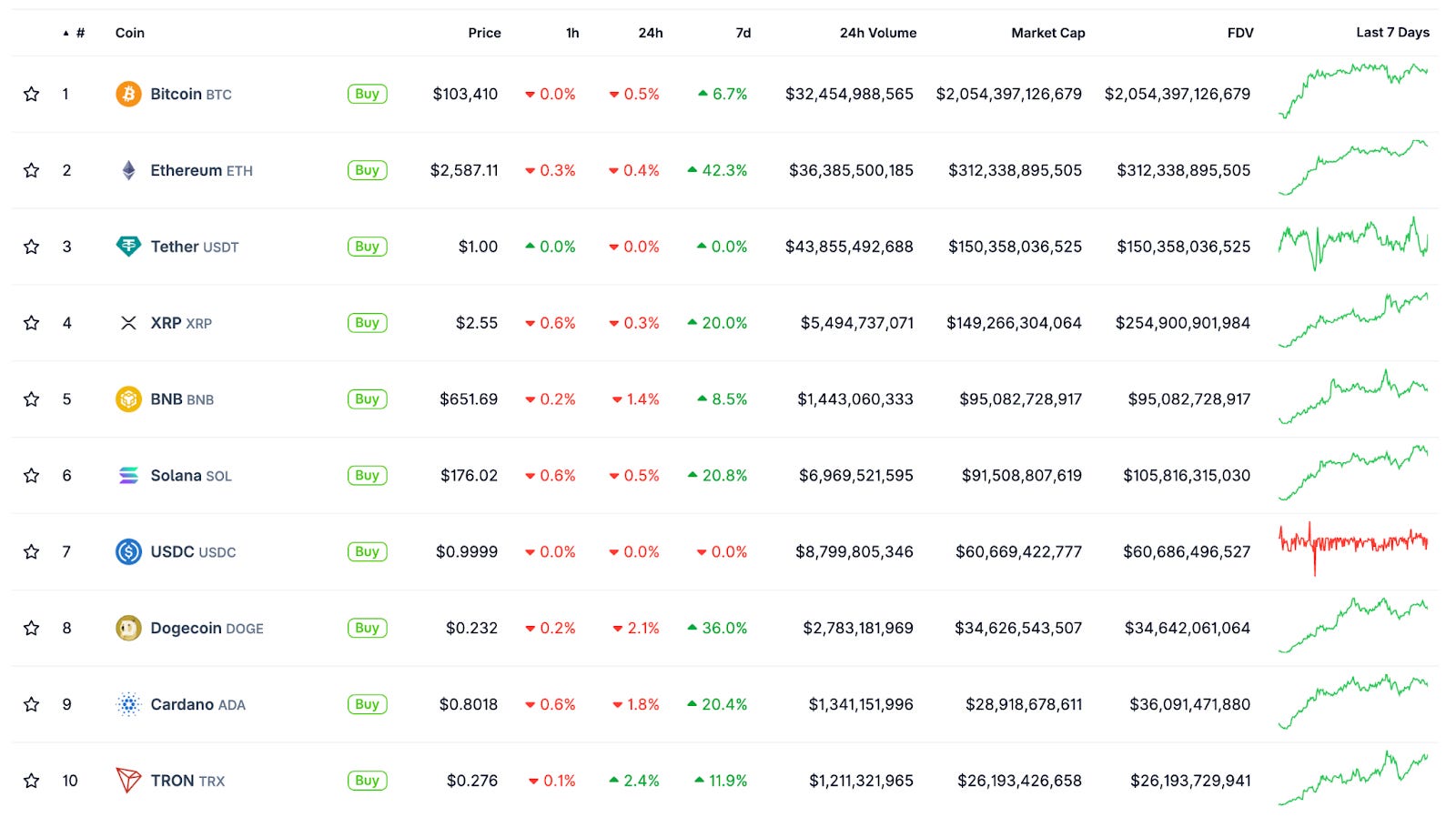
Task: View Bitcoin 7-day sparkline chart
Action: [1353, 91]
